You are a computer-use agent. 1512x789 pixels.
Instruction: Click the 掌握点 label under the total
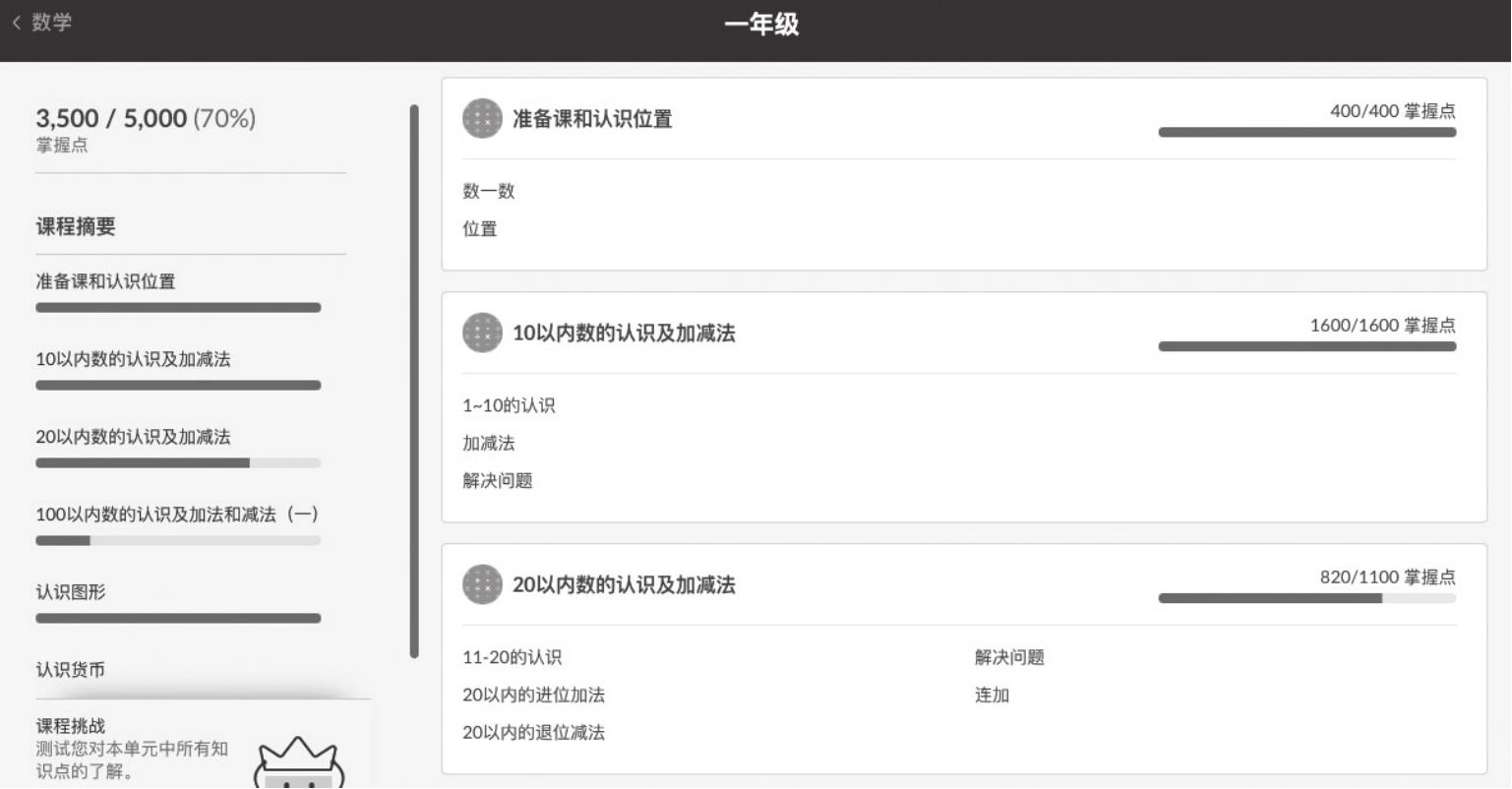click(x=62, y=146)
